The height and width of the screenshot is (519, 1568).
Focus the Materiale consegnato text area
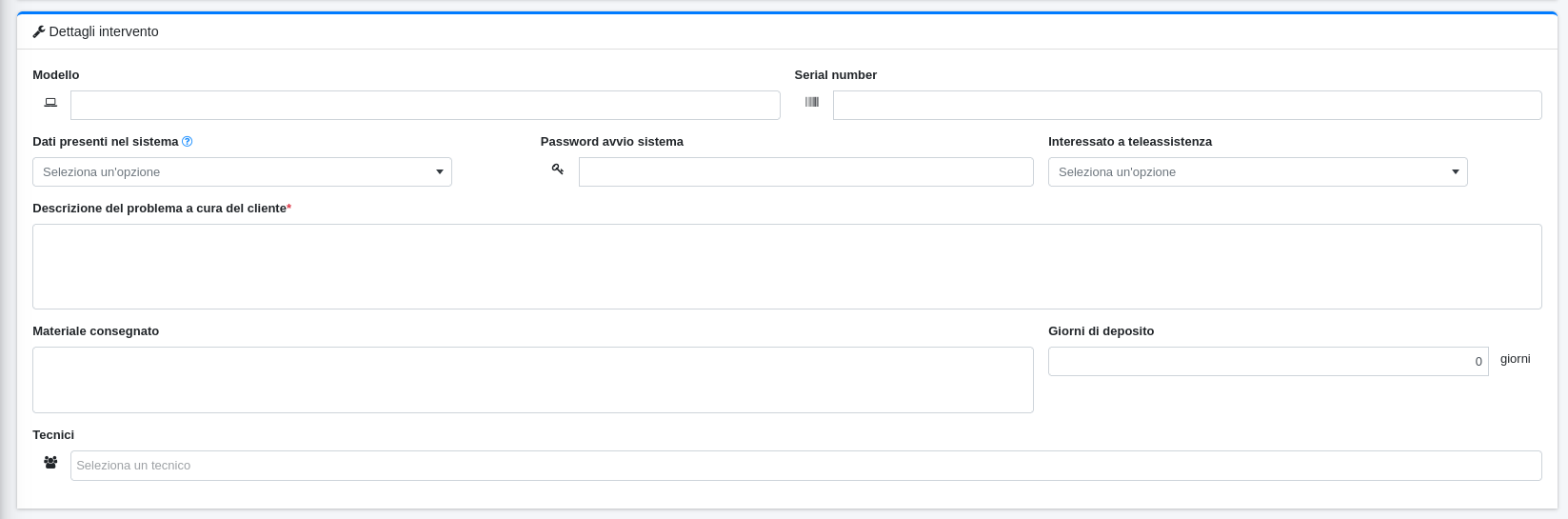pos(532,380)
